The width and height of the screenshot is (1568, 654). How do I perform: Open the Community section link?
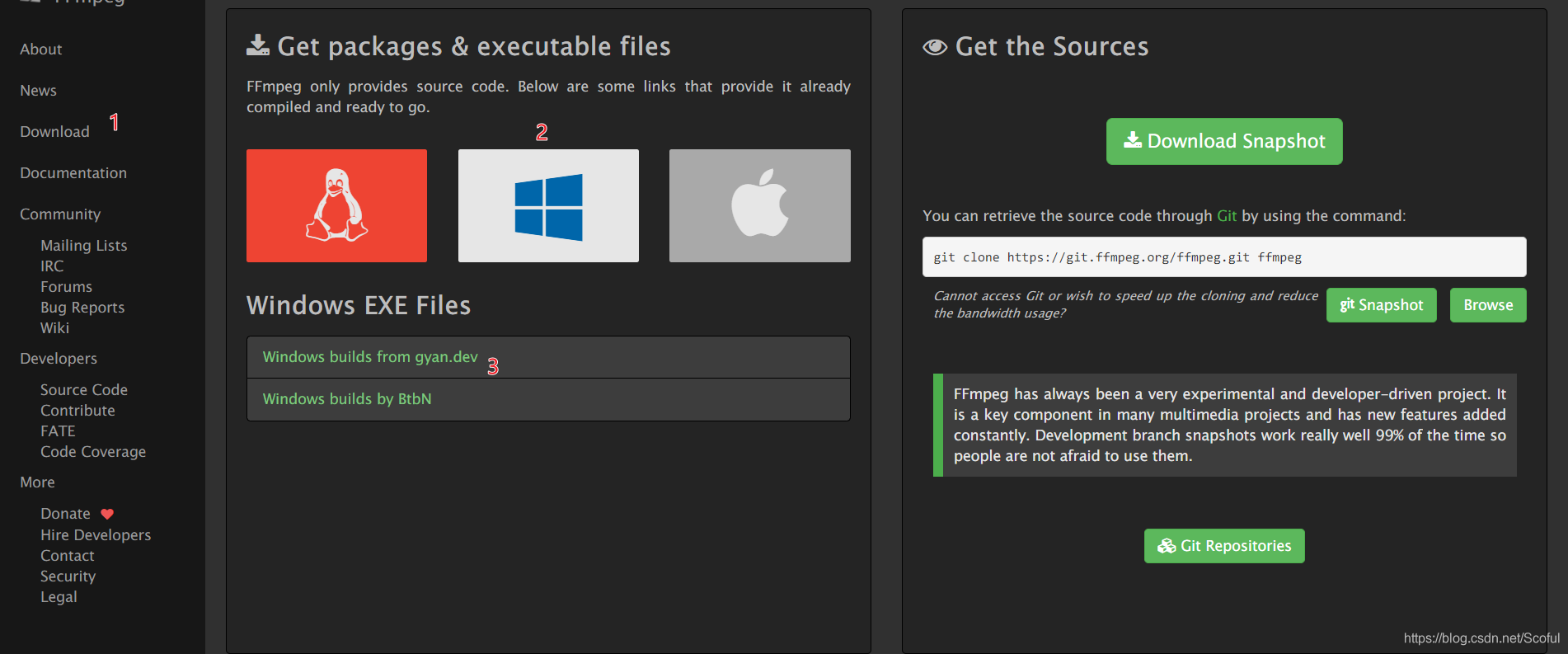[60, 214]
